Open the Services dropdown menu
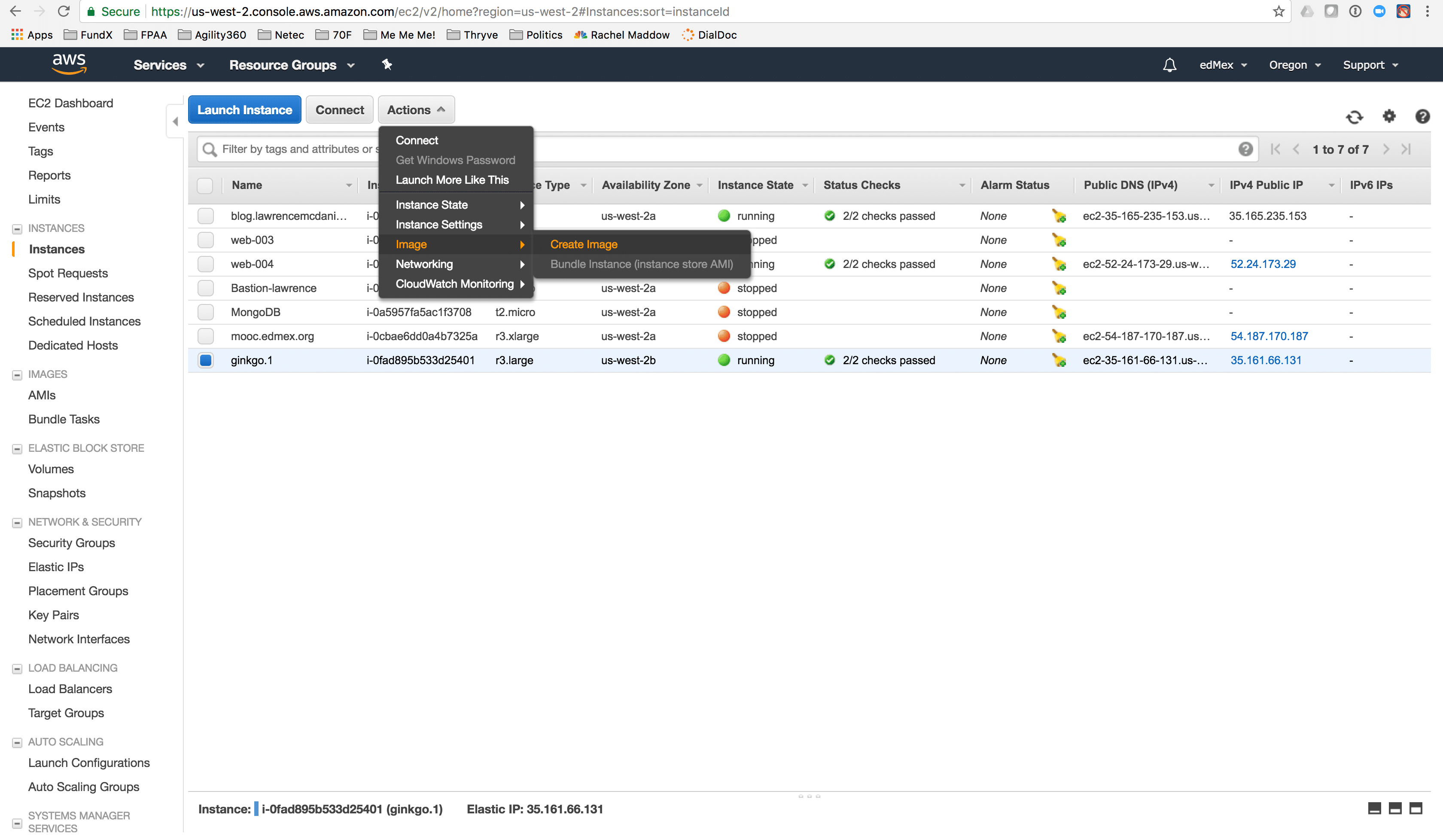Screen dimensions: 1443x840 (169, 65)
